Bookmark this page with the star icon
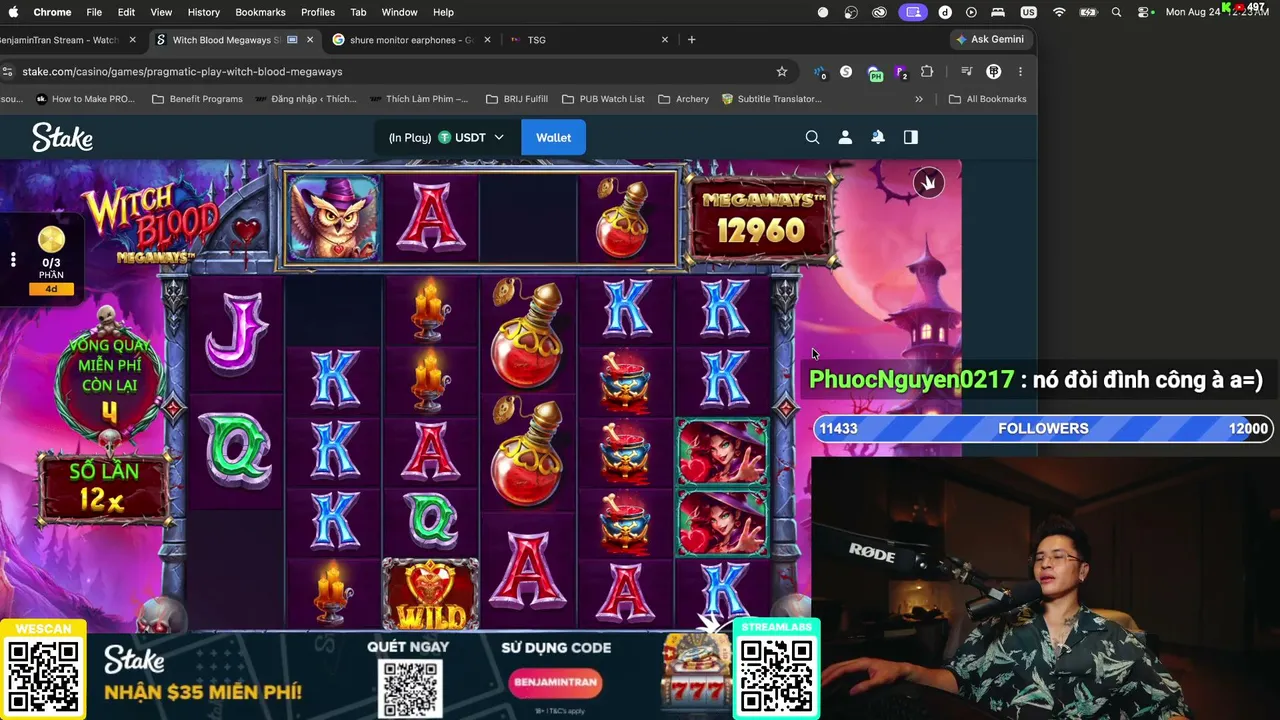The width and height of the screenshot is (1280, 720). 782,72
